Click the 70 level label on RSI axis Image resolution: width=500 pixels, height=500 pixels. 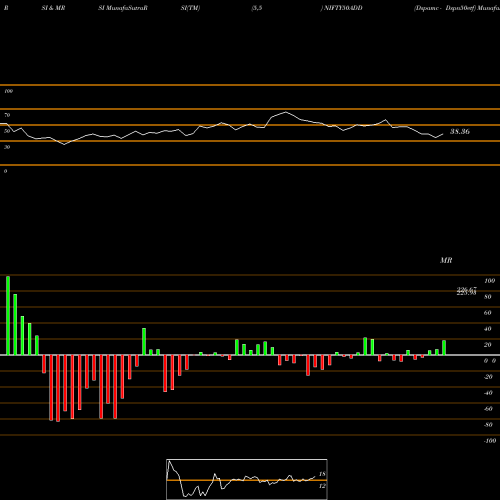tap(7, 115)
